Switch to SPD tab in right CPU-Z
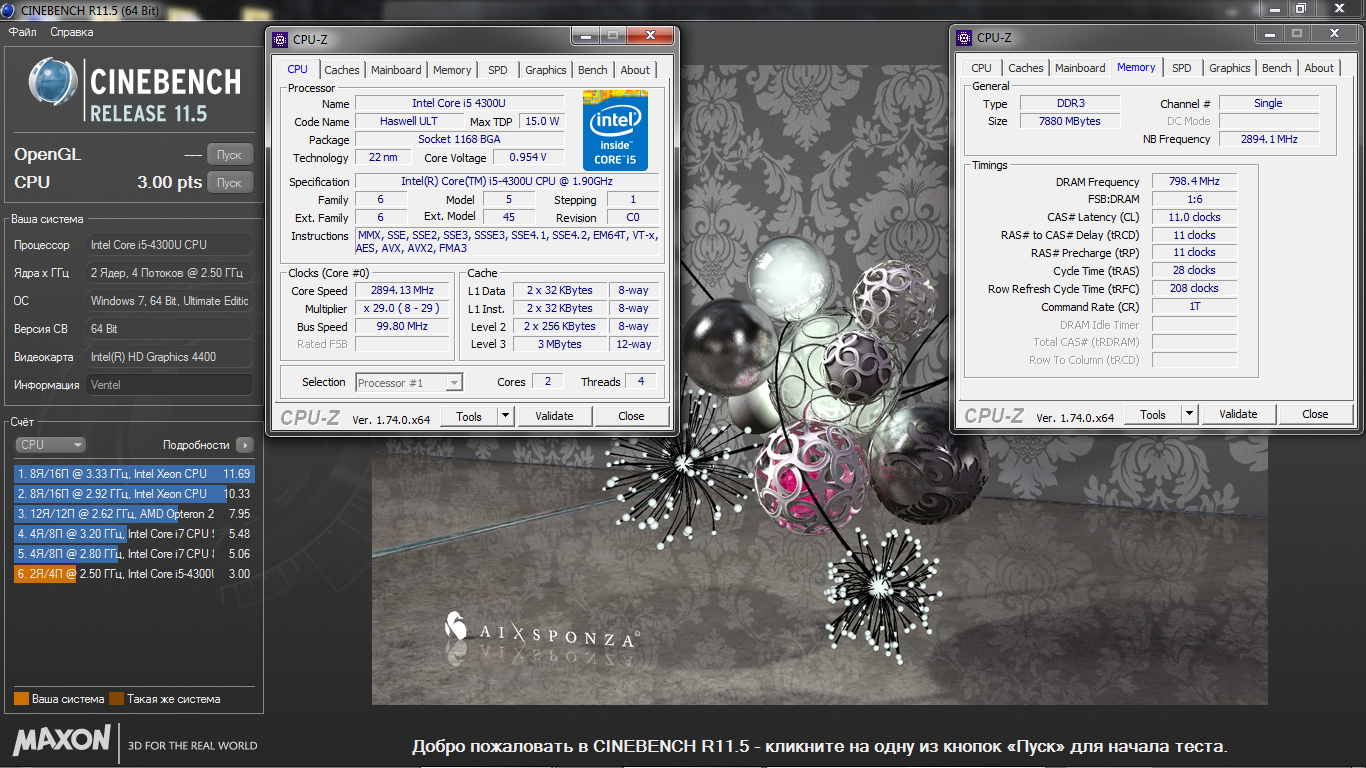 [x=1182, y=68]
